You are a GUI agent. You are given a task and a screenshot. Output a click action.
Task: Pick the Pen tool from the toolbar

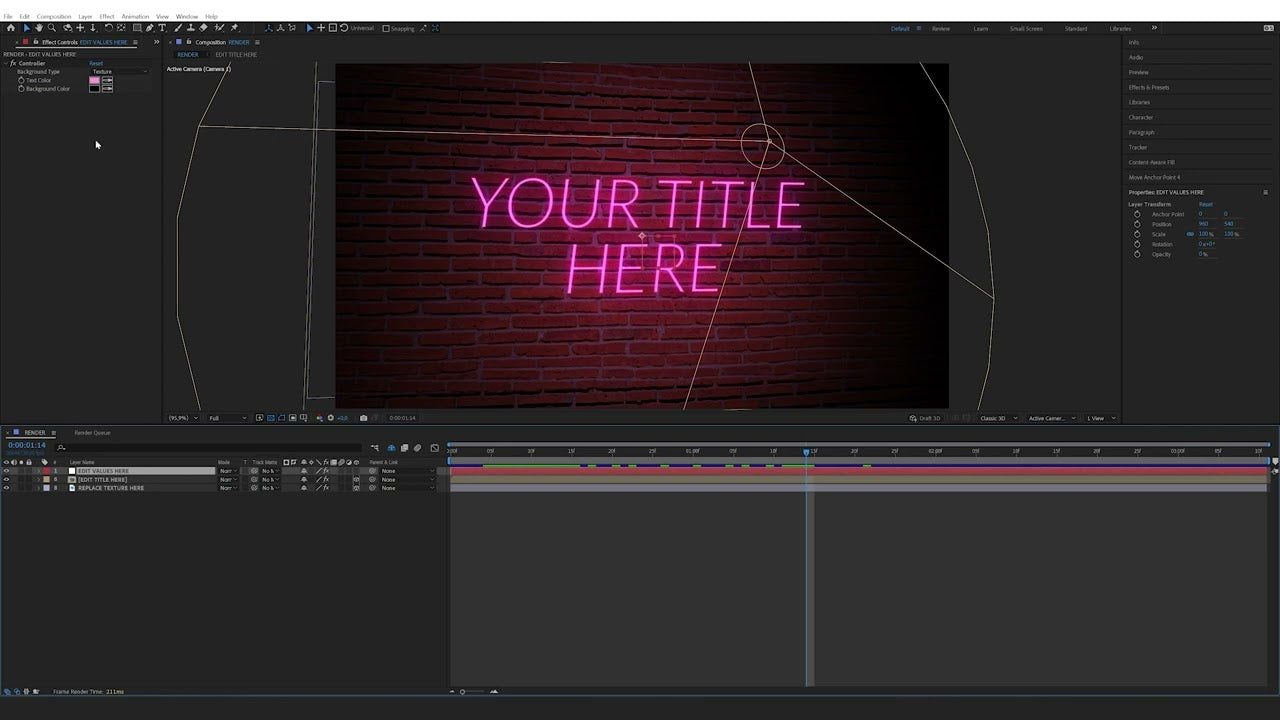click(149, 28)
